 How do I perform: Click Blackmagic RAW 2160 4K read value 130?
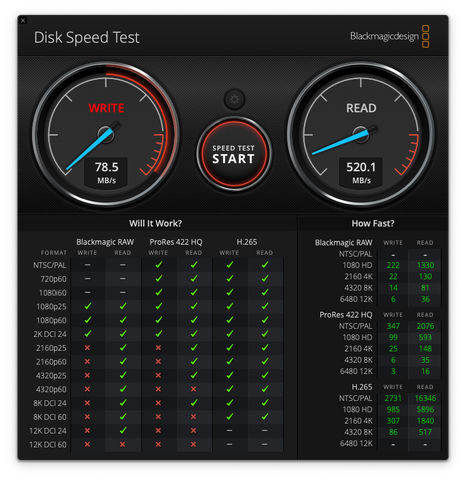(x=425, y=276)
